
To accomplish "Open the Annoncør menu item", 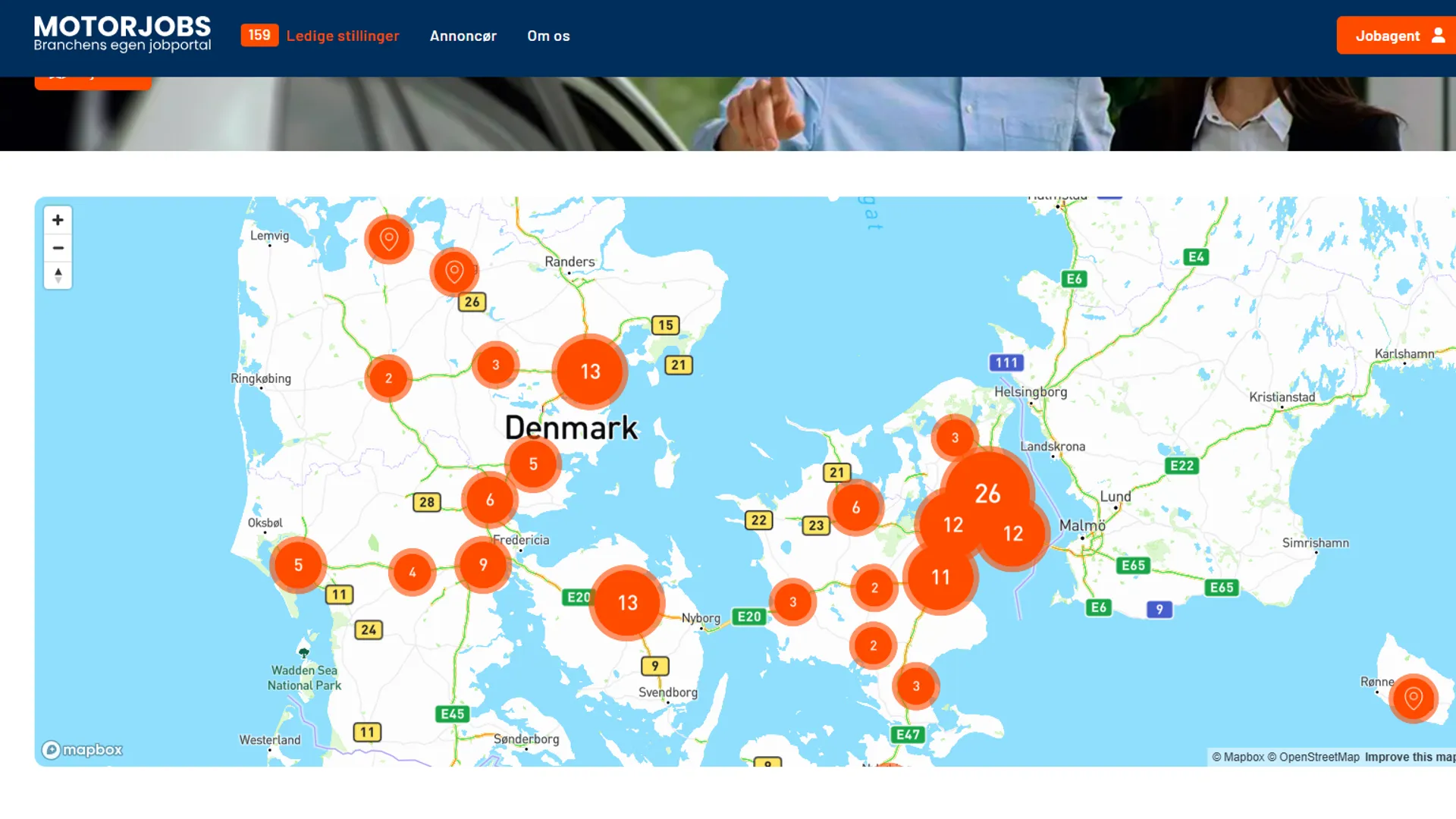I will [463, 36].
